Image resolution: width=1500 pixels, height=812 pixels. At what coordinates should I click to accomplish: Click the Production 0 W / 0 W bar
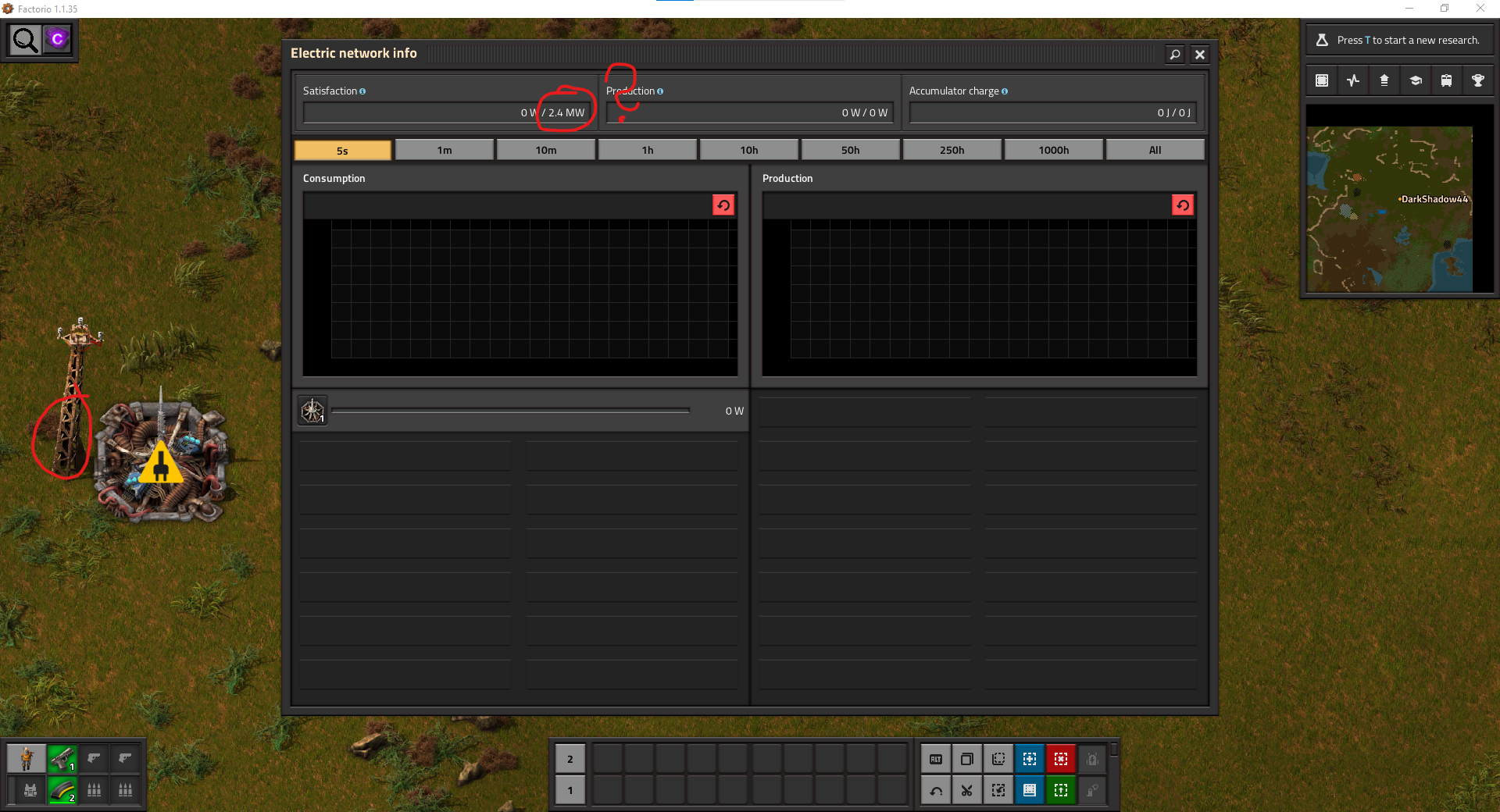point(749,113)
